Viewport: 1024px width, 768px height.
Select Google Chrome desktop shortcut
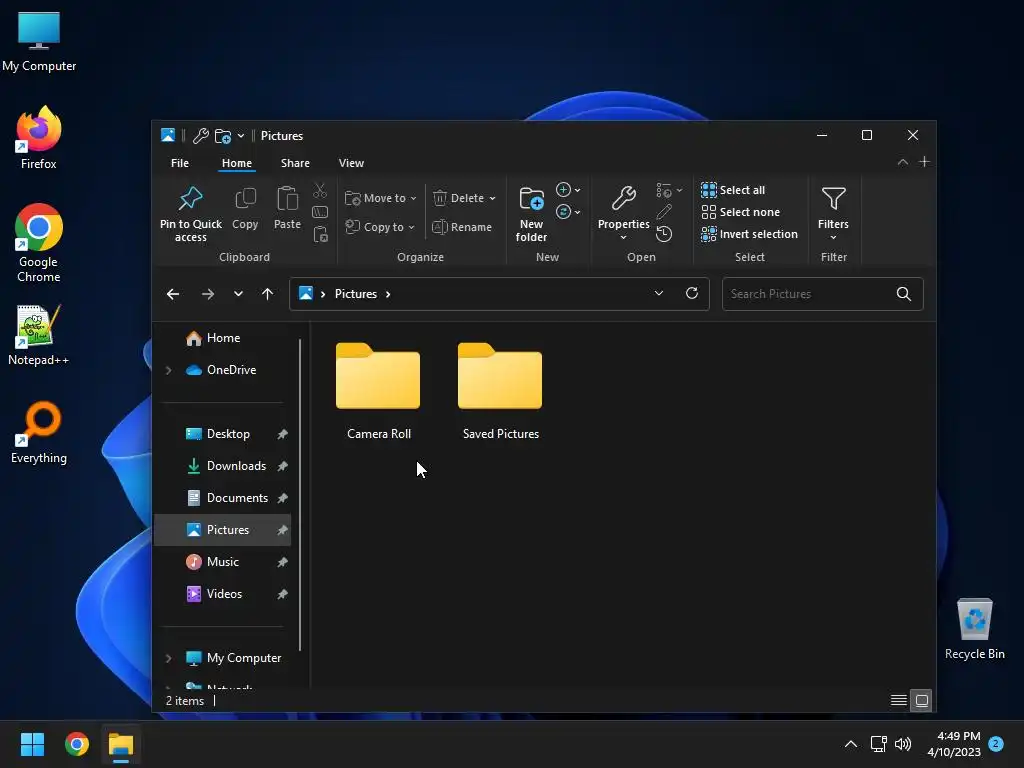click(39, 243)
